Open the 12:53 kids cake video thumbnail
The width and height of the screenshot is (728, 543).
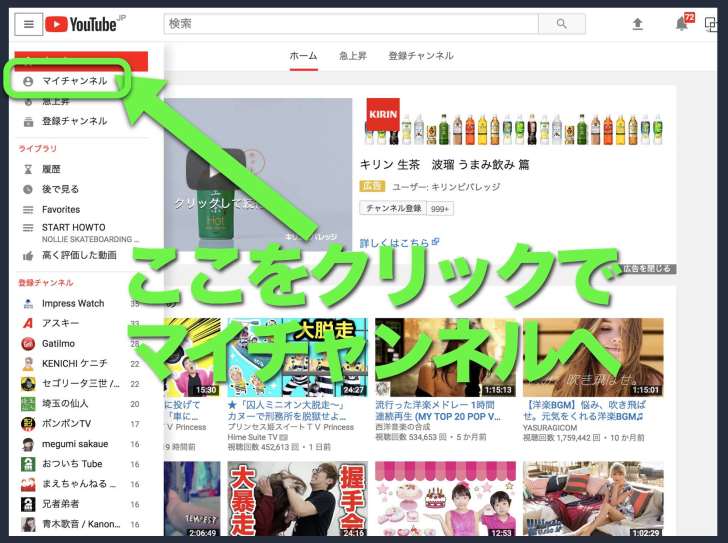[x=445, y=499]
